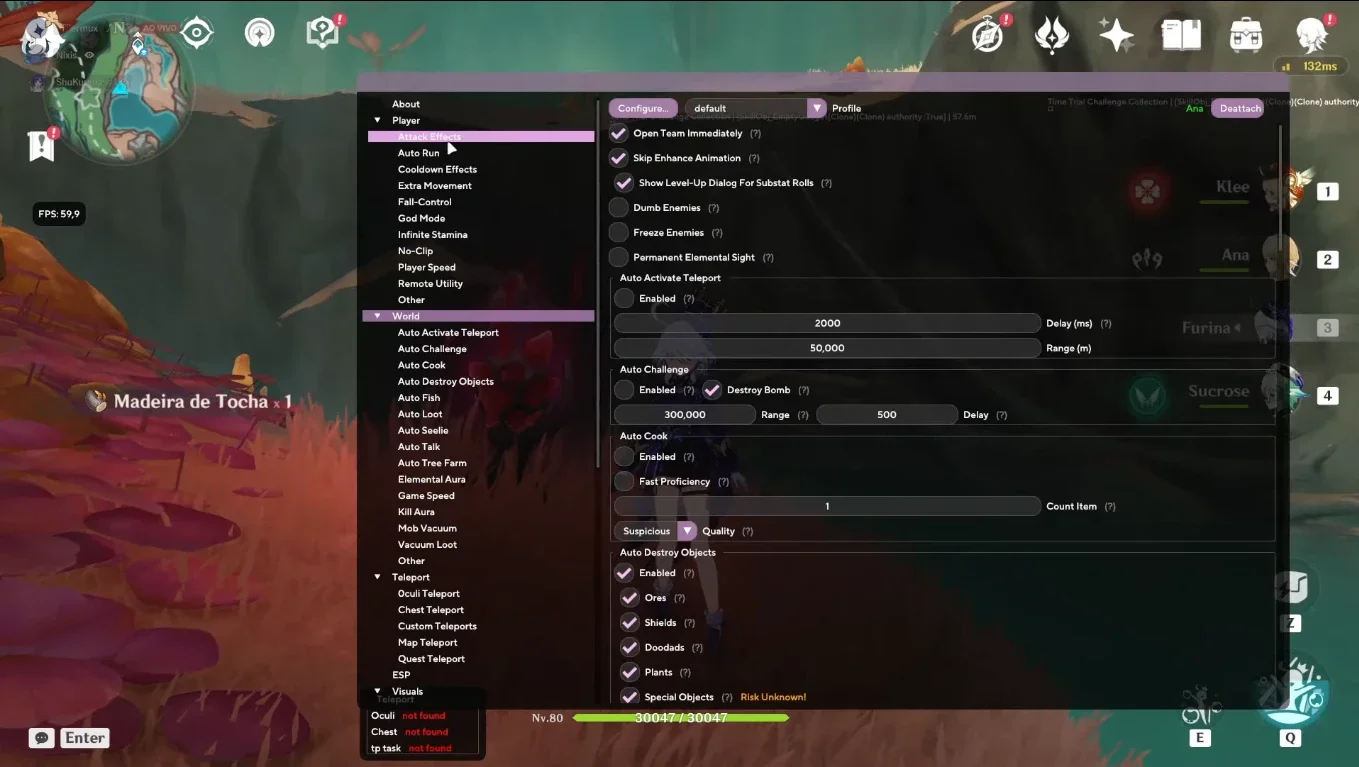Toggle Show Level-Up Dialog For Substat Rolls
The height and width of the screenshot is (767, 1359).
624,183
